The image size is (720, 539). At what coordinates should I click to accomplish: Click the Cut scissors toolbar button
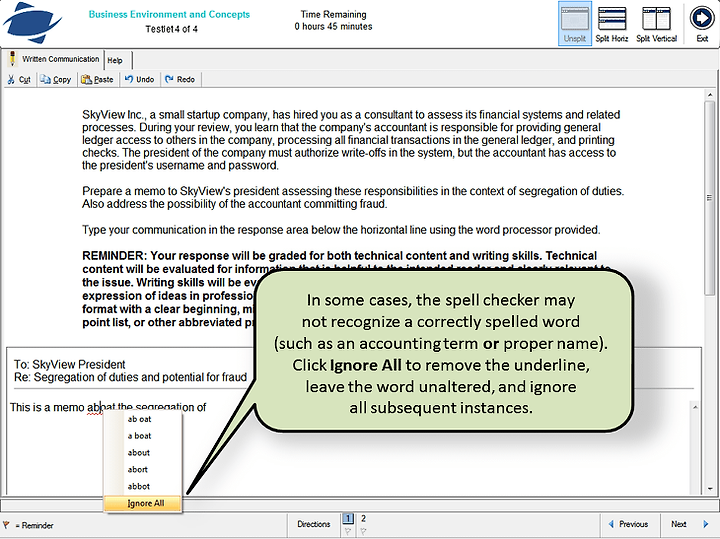[19, 79]
